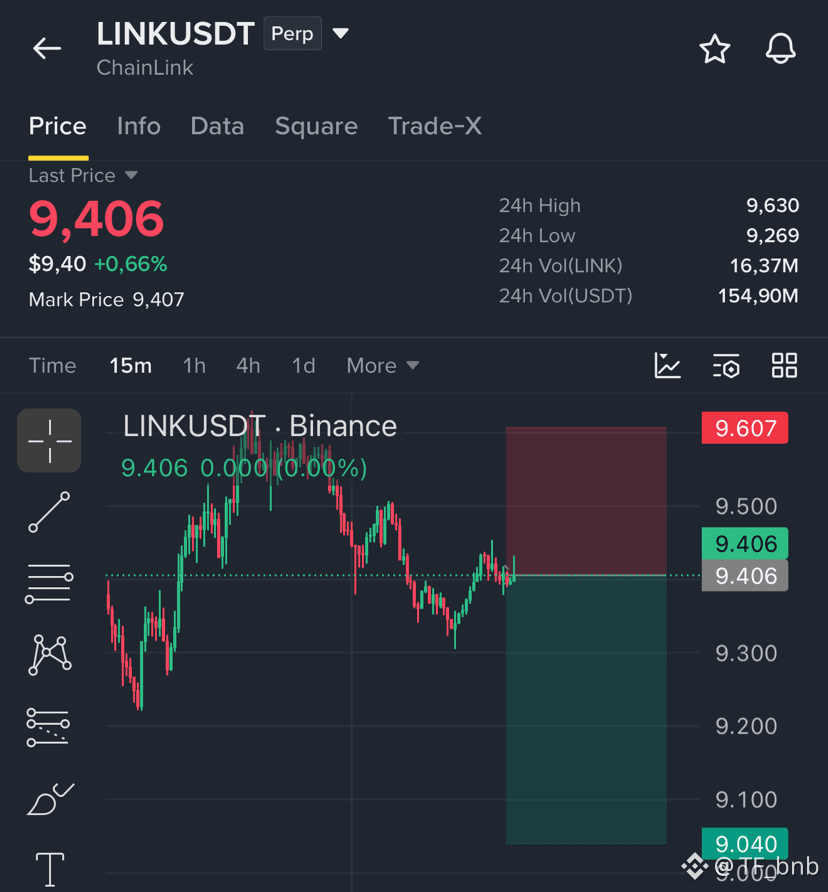Tap the 24h Vol(LINK) value 16,37M
The width and height of the screenshot is (828, 892).
pos(764,266)
